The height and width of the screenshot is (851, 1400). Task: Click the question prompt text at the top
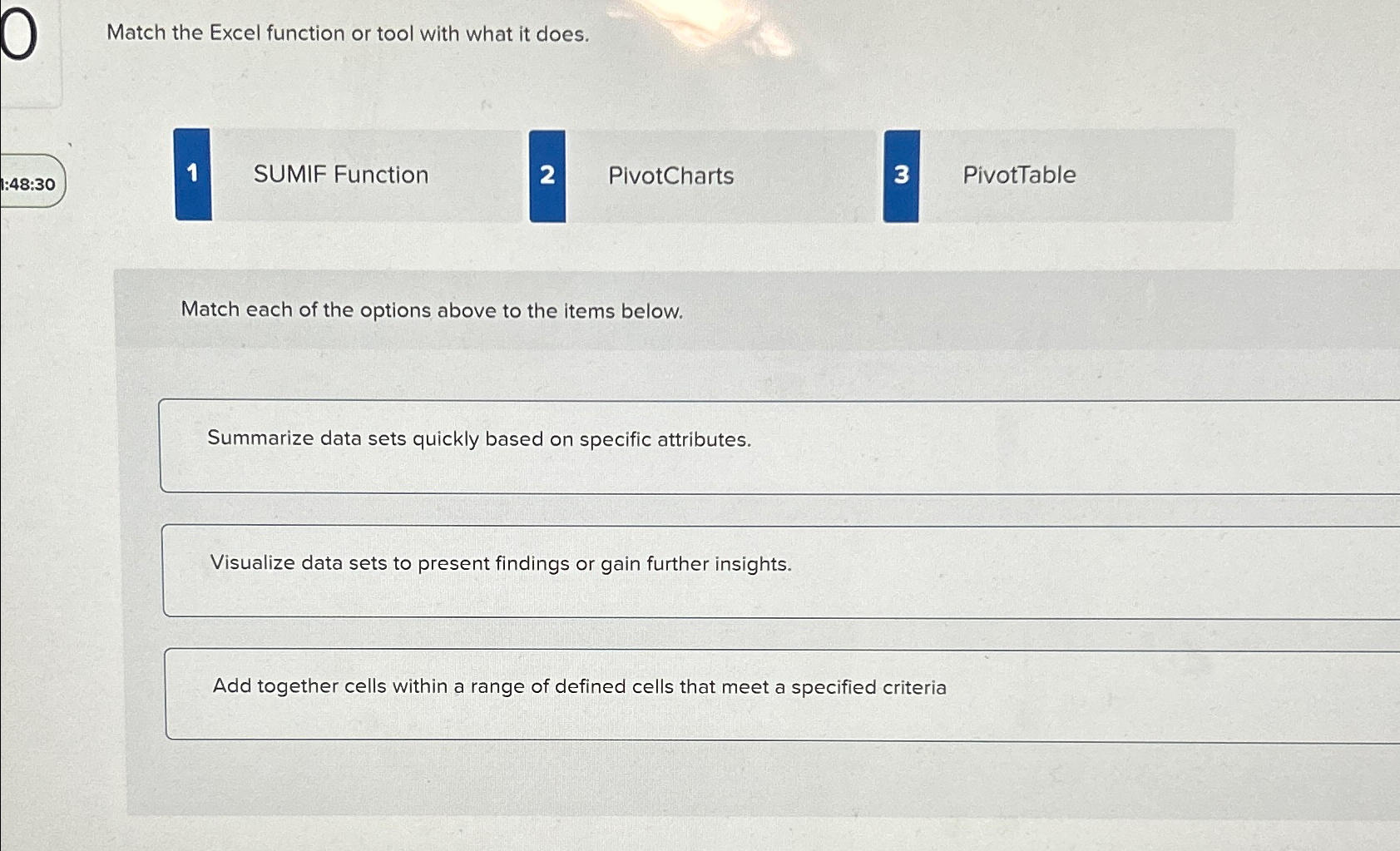coord(349,33)
